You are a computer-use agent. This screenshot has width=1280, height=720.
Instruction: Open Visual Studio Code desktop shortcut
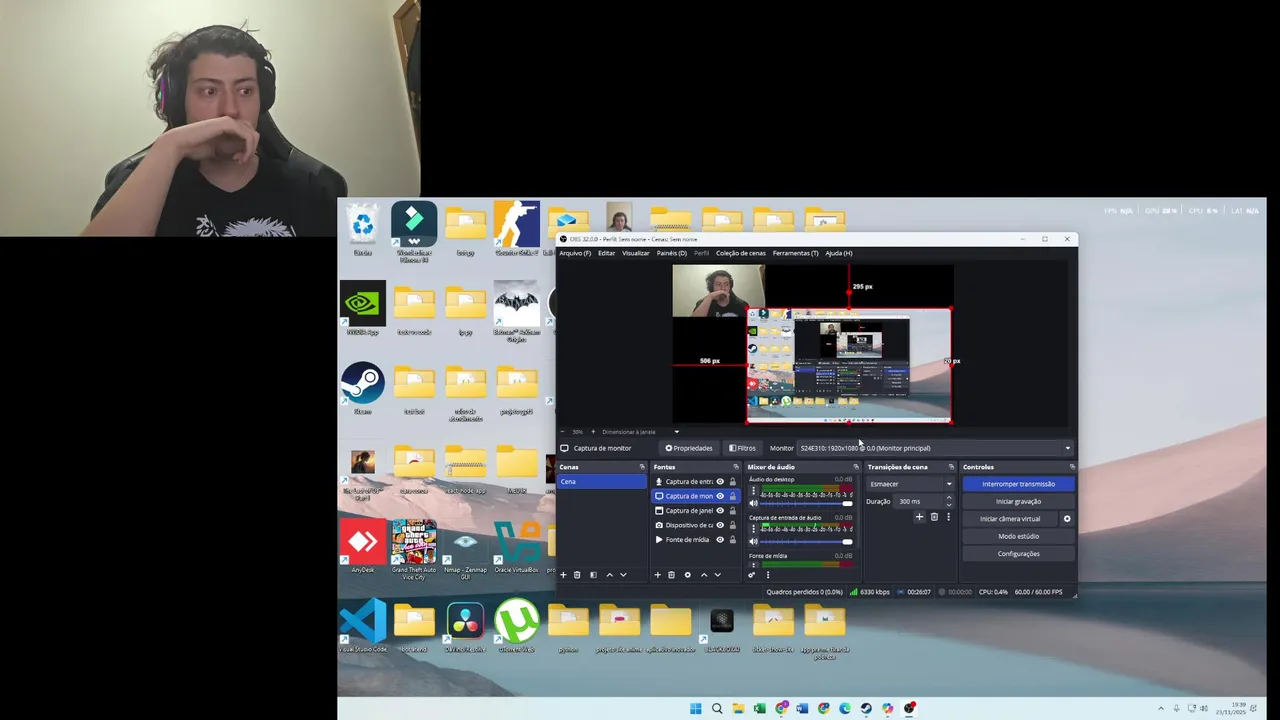[363, 626]
